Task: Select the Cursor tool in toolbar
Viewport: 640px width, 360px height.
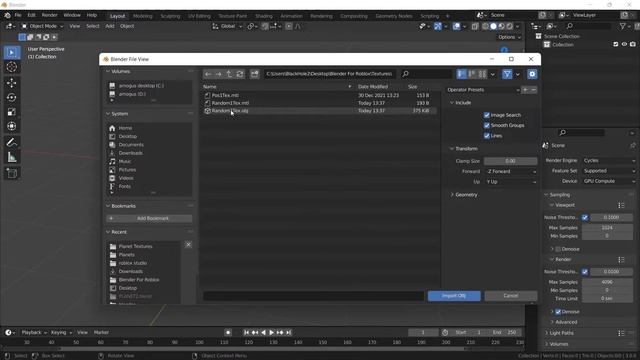Action: (x=12, y=67)
